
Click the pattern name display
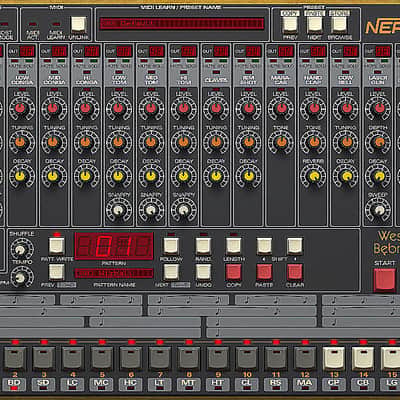click(x=114, y=273)
